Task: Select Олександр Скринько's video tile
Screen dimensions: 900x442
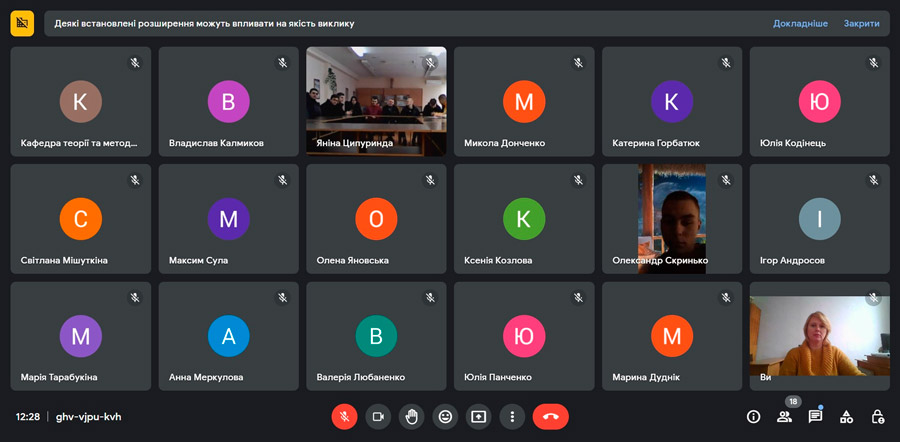Action: point(672,218)
